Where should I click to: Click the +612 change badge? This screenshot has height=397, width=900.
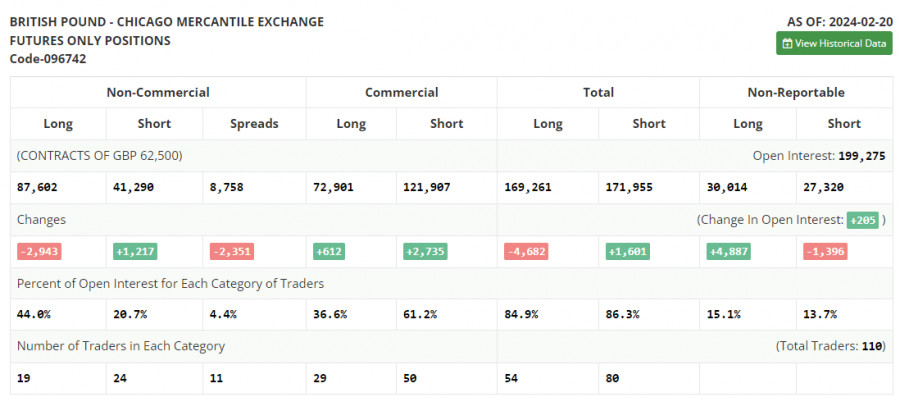point(329,251)
